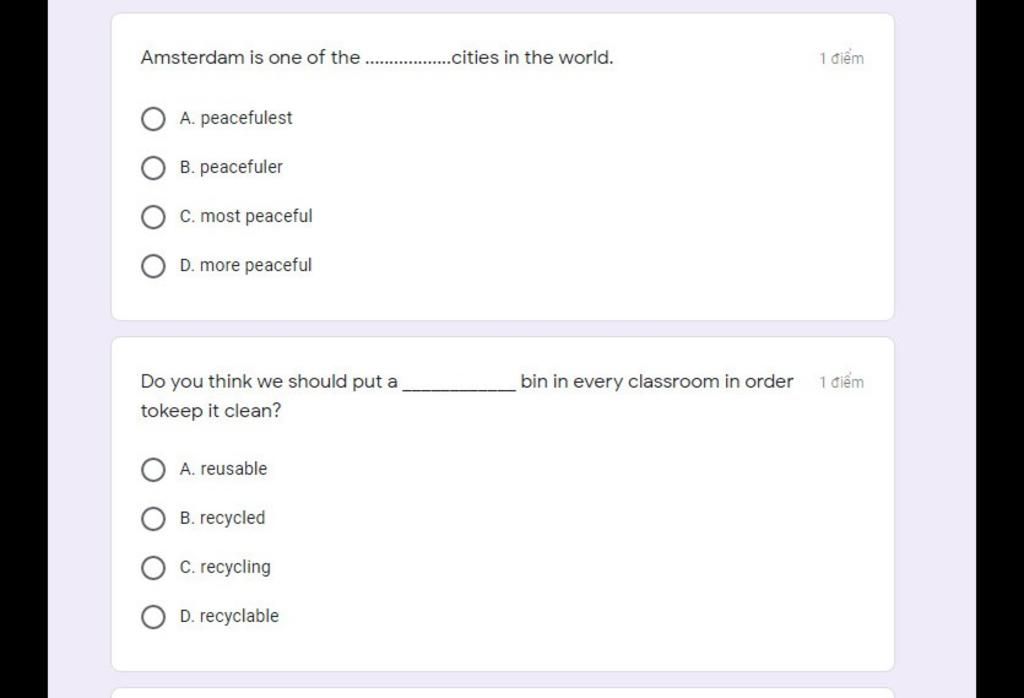This screenshot has width=1024, height=698.
Task: Click the 'B. peacefuler' answer text
Action: pyautogui.click(x=231, y=167)
